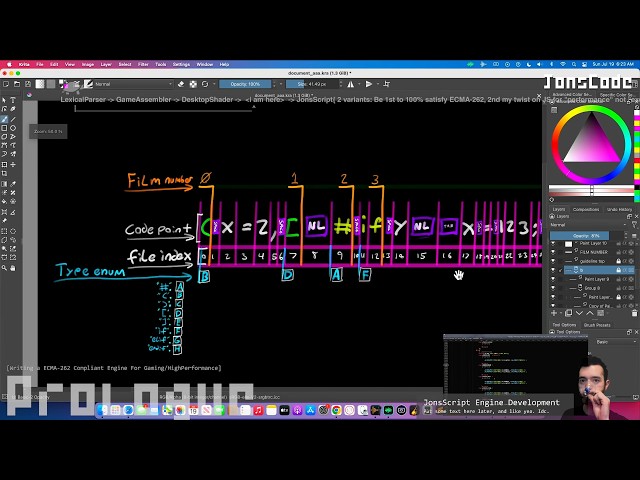Open the layer filter funnel menu
Viewport: 640px width, 480px height.
[x=634, y=225]
